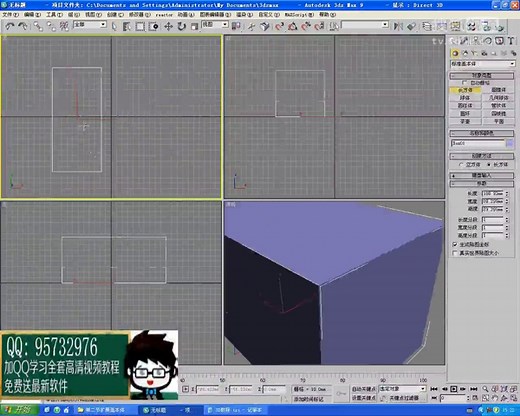Open the Utilities panel hammer tab
This screenshot has width=520, height=416.
click(510, 41)
